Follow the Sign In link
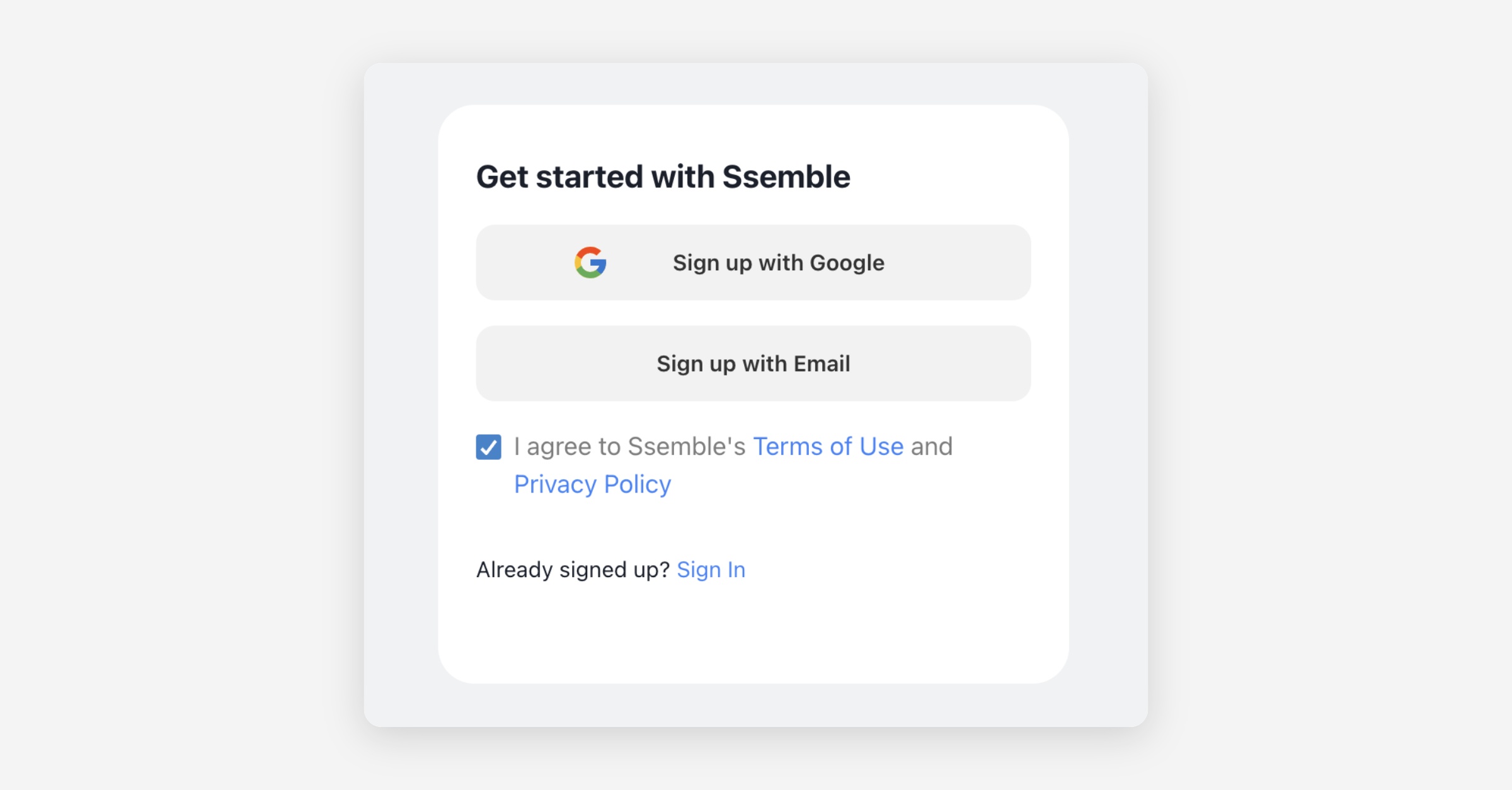Screen dimensions: 1512x790 711,570
